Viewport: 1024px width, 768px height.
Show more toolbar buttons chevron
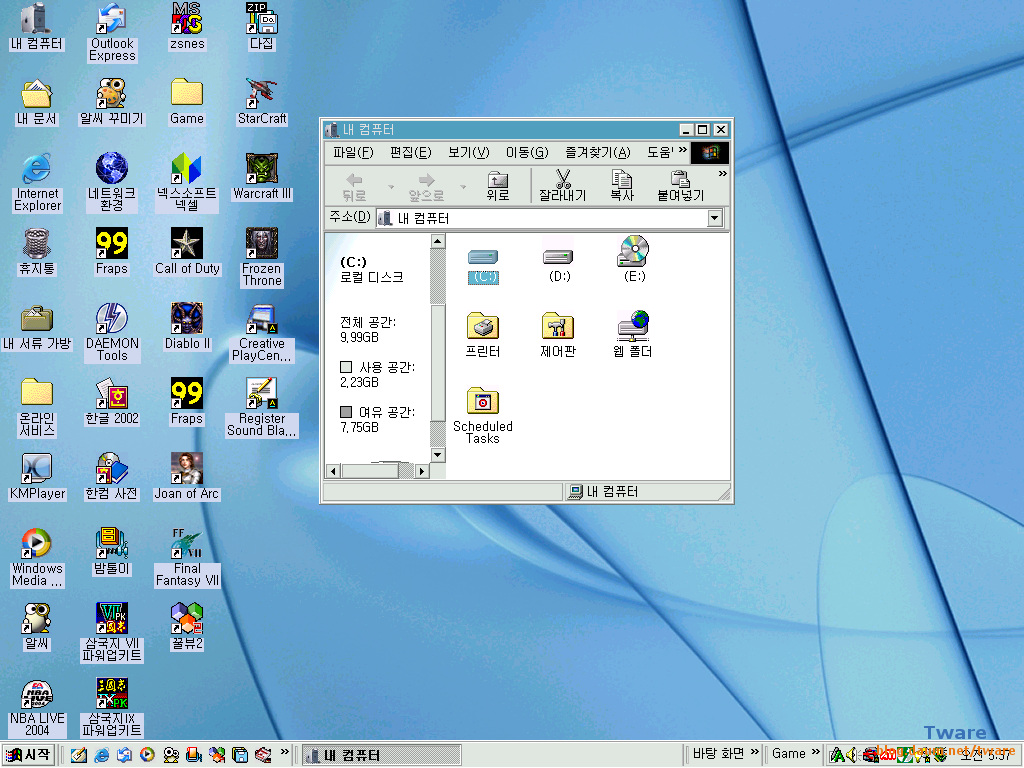coord(722,174)
